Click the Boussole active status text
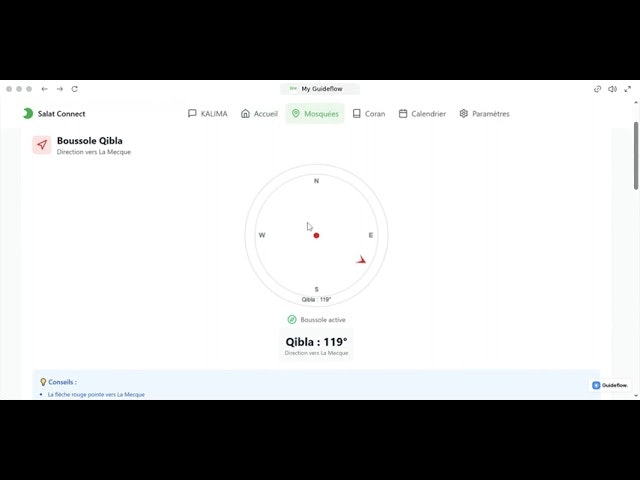Image resolution: width=640 pixels, height=480 pixels. tap(323, 320)
